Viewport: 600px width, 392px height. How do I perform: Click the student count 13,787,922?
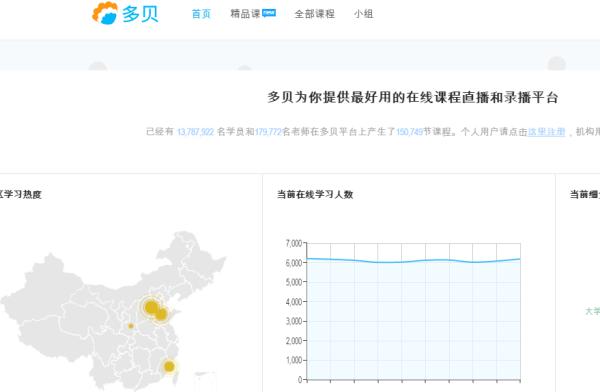tap(195, 132)
